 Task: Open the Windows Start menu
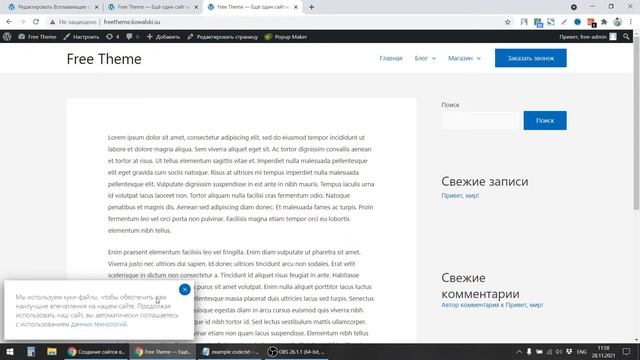tap(10, 351)
